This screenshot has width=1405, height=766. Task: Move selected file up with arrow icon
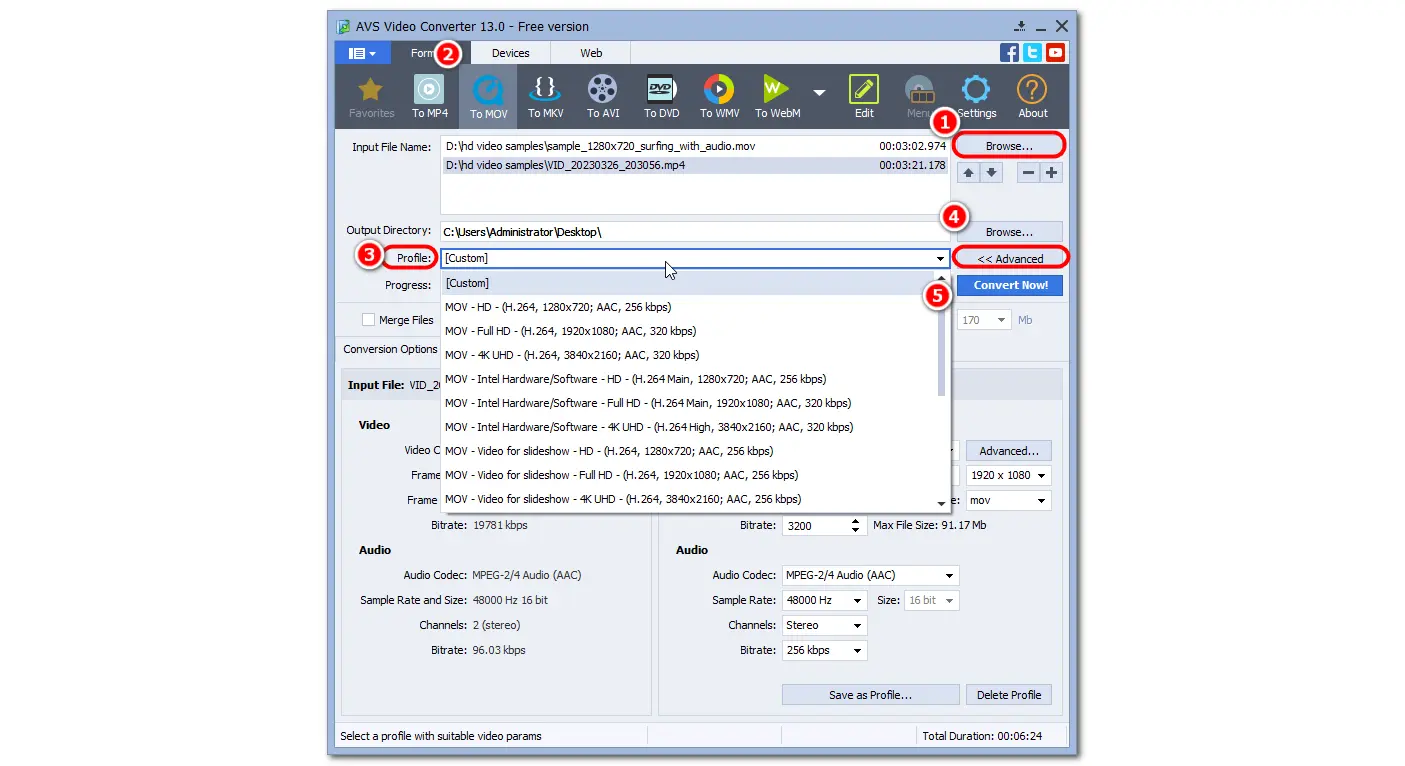point(968,172)
